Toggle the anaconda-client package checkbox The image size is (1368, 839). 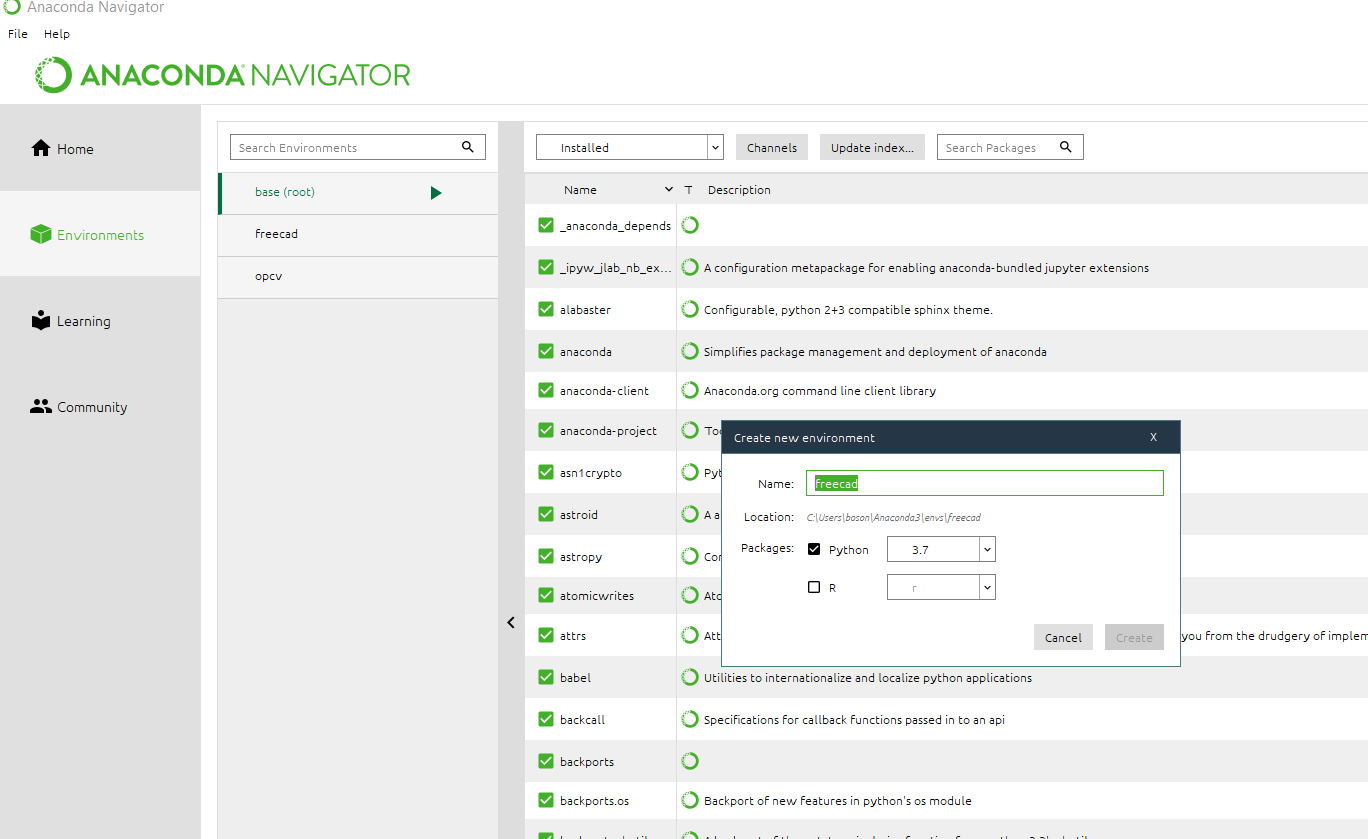[546, 390]
